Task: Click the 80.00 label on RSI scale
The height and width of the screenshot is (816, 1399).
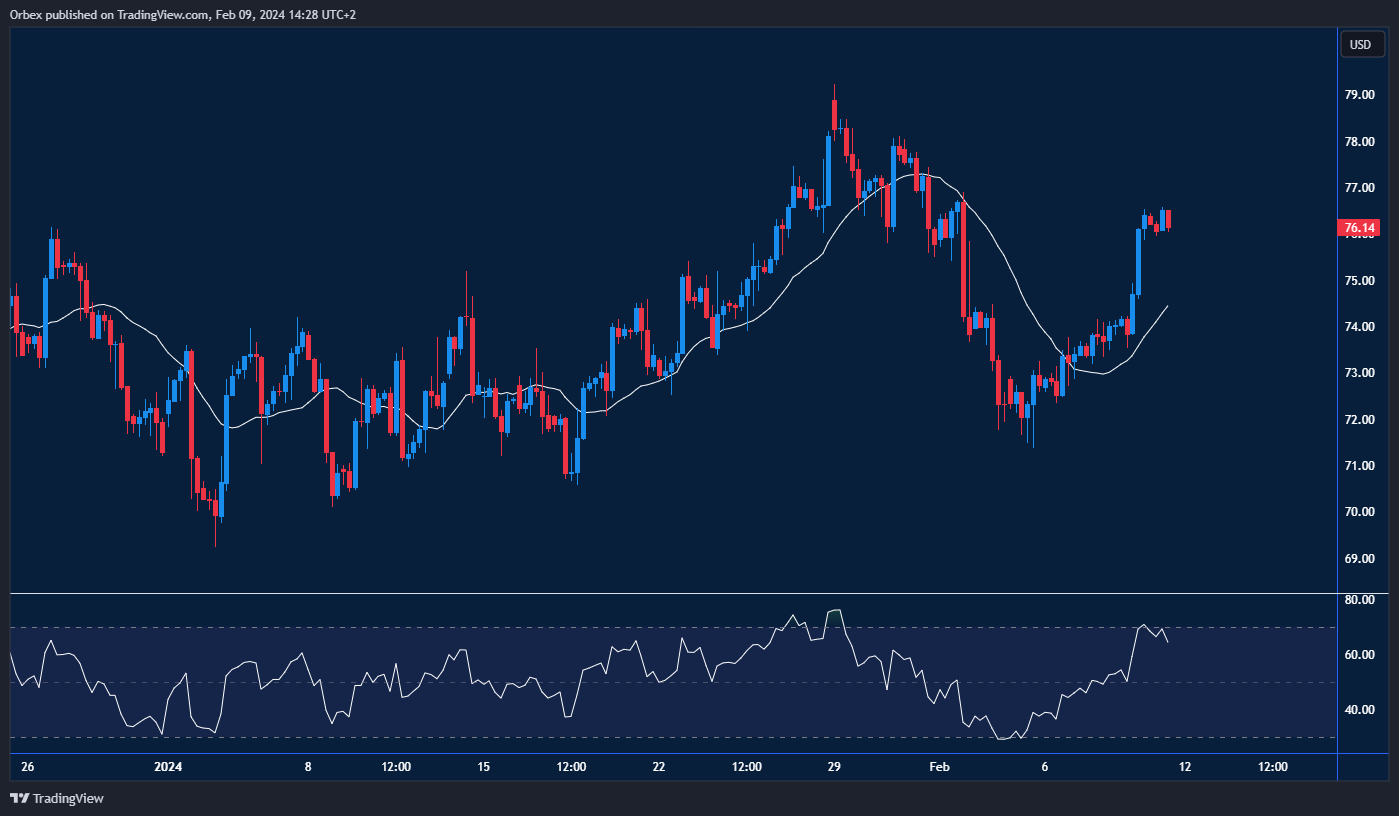Action: pos(1359,600)
